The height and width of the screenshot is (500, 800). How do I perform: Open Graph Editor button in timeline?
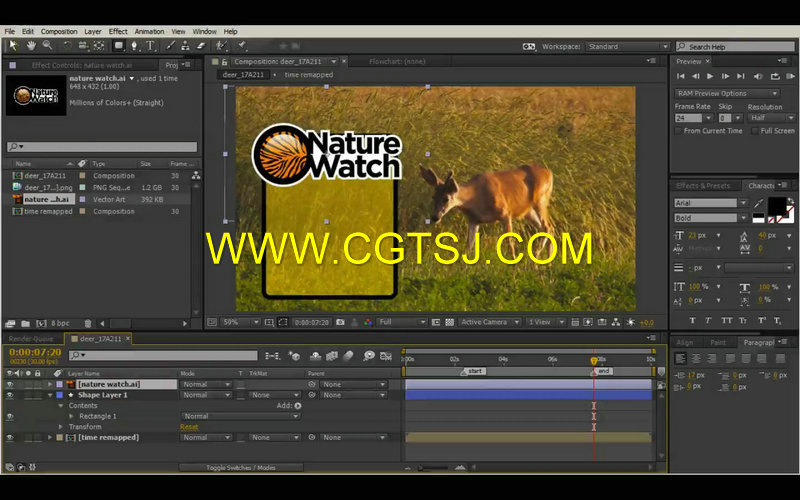tap(386, 356)
